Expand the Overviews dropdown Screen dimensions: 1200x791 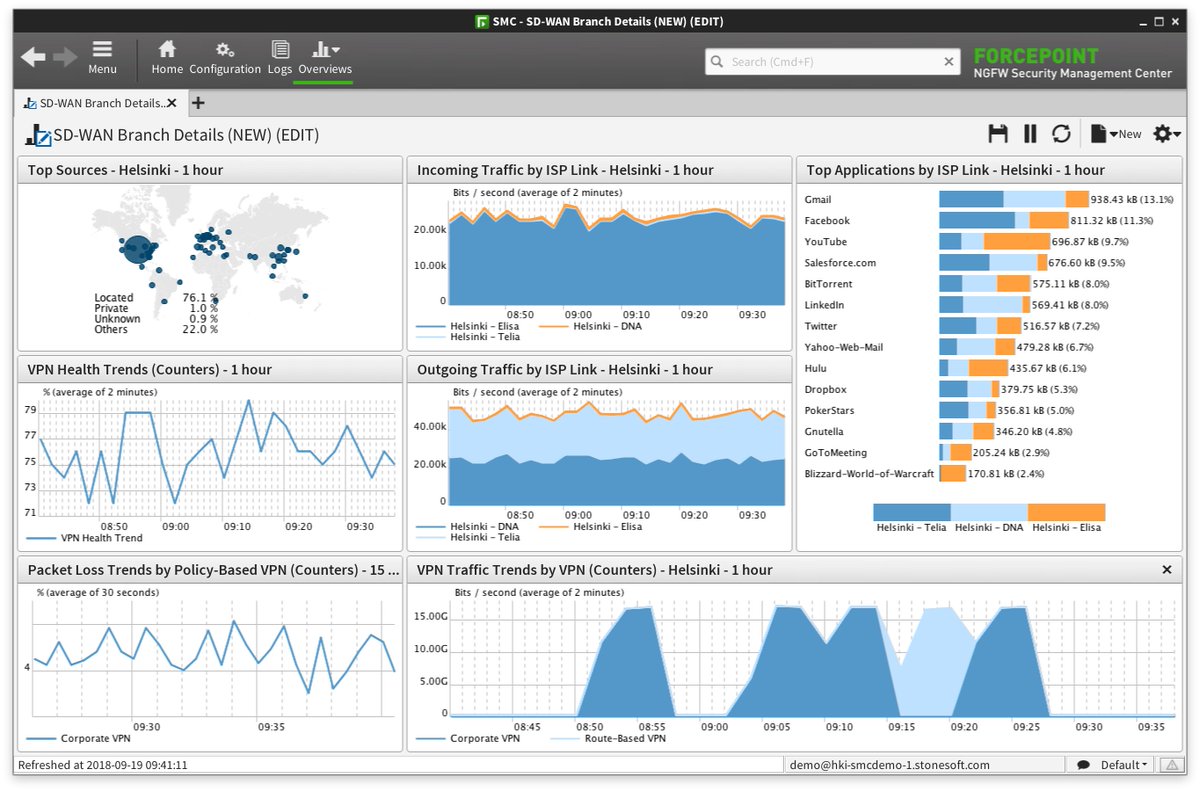pyautogui.click(x=325, y=58)
